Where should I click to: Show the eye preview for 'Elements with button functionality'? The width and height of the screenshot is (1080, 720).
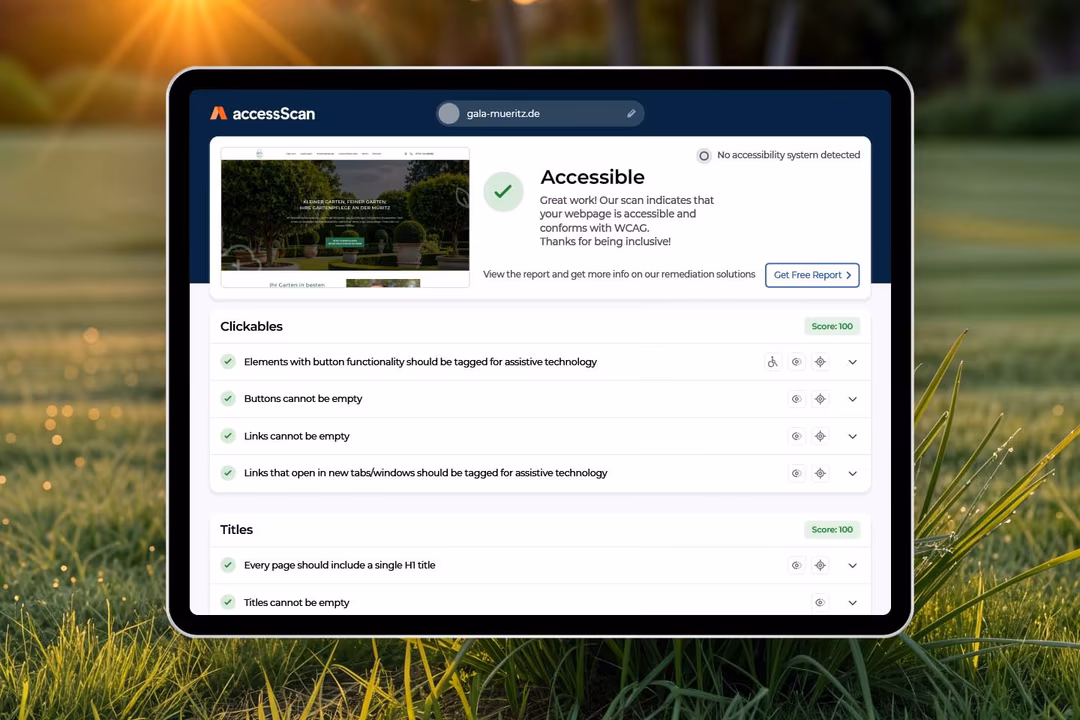(796, 361)
